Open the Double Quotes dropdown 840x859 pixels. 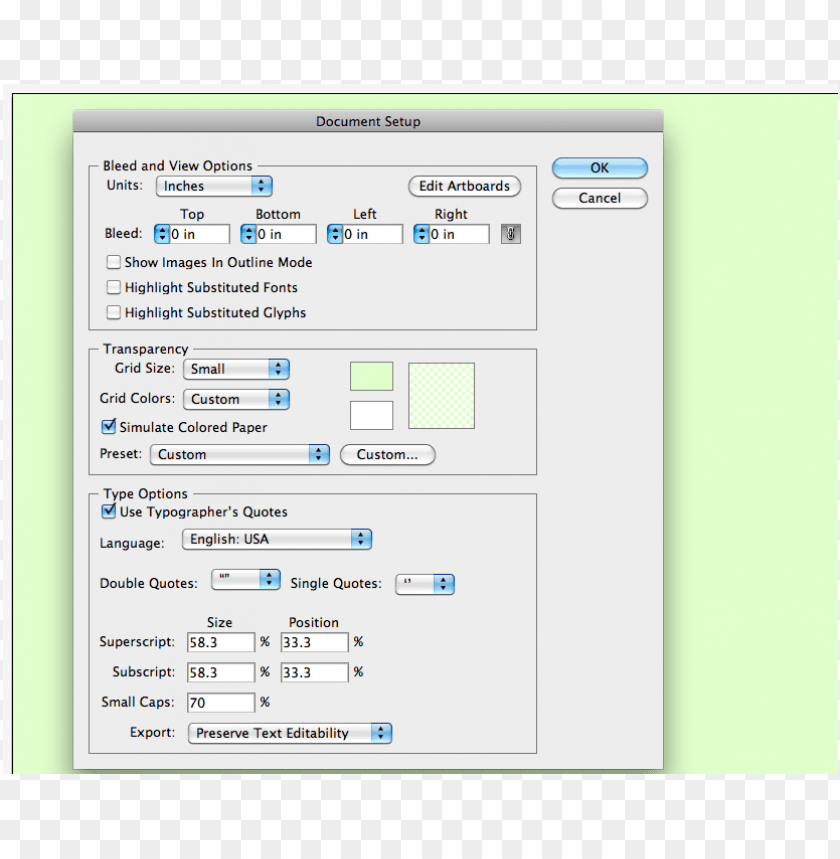click(246, 580)
